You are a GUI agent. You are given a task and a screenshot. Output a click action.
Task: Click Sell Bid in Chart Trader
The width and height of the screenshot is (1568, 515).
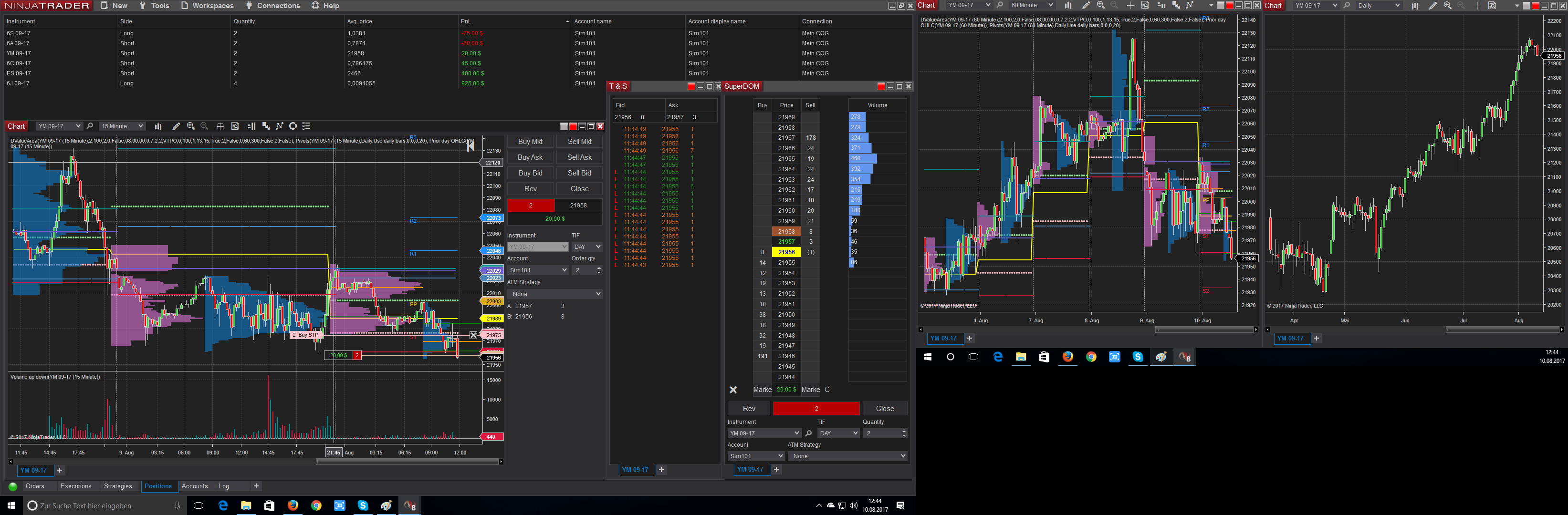click(x=579, y=173)
